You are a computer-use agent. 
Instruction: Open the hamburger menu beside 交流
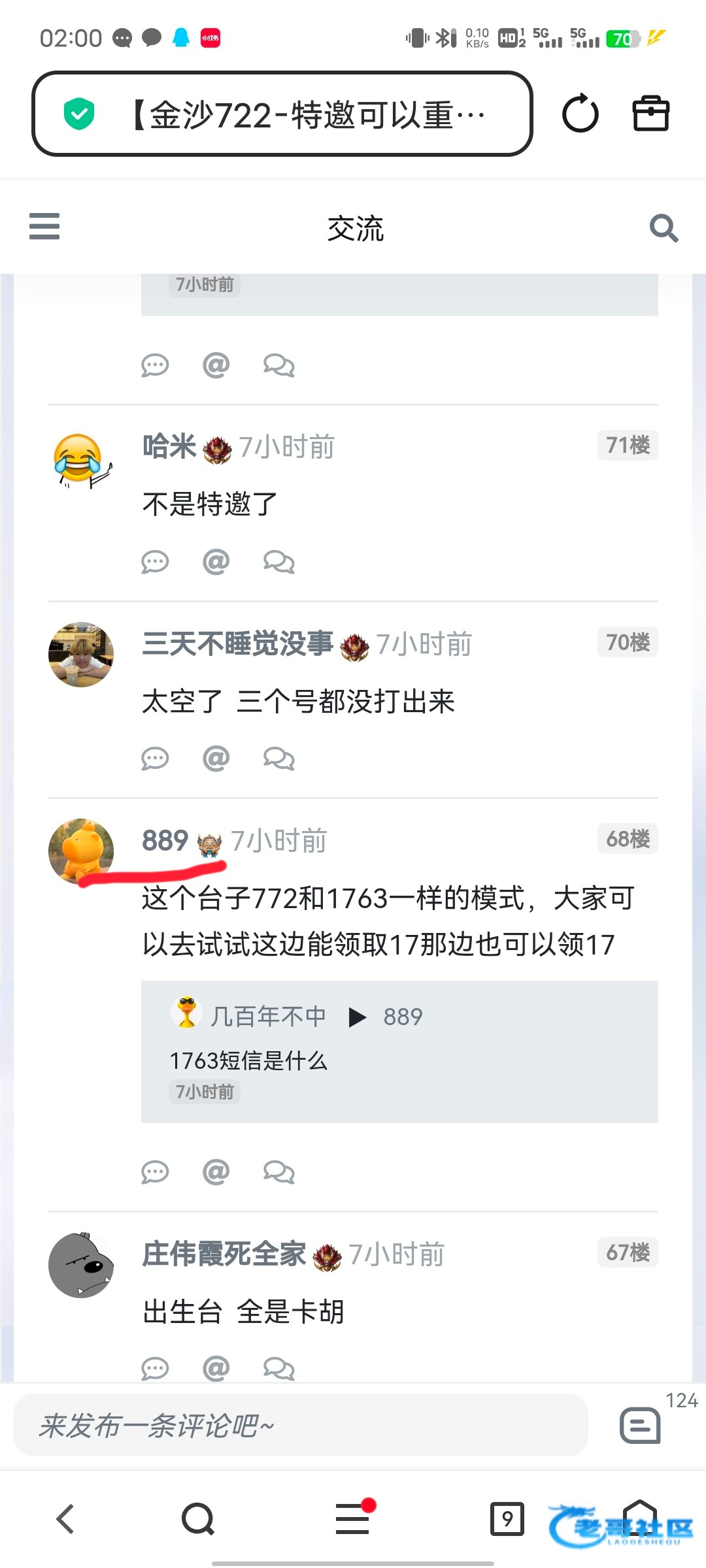pos(44,226)
